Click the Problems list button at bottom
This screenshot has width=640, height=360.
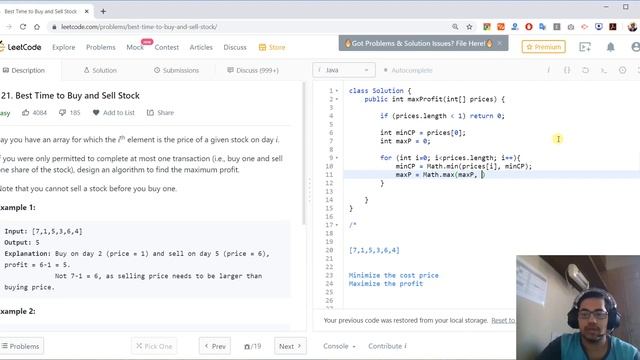tap(21, 346)
